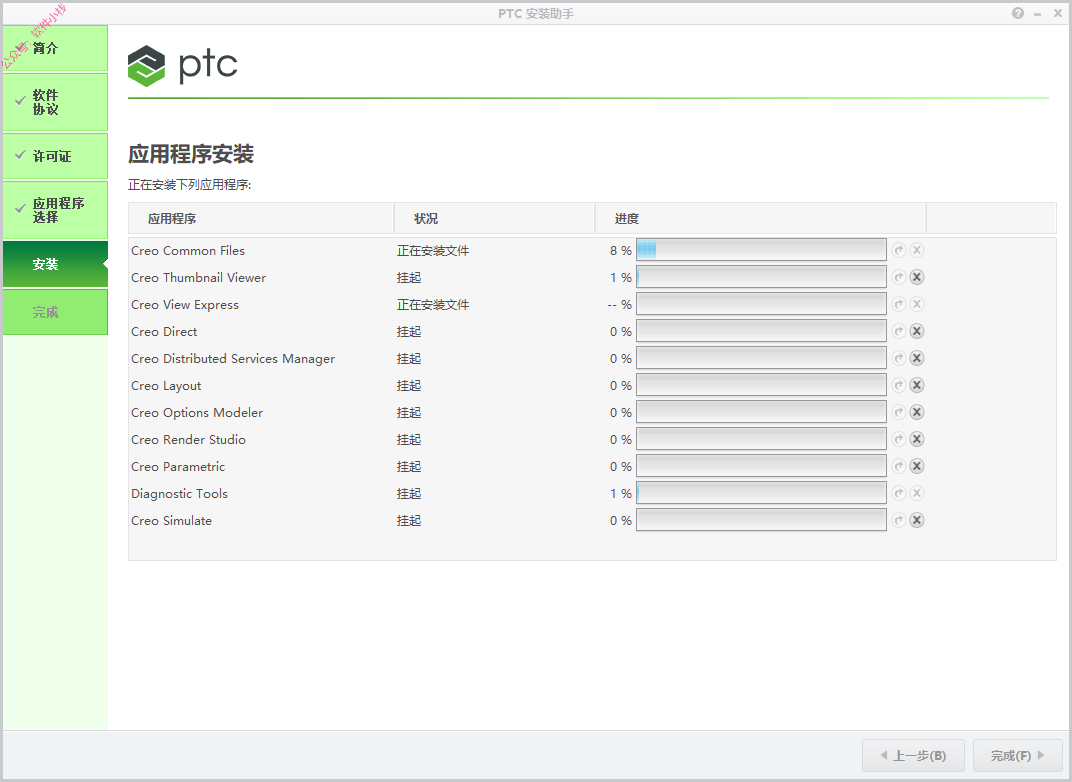Click retry icon for Creo Parametric
Image resolution: width=1072 pixels, height=782 pixels.
(899, 466)
